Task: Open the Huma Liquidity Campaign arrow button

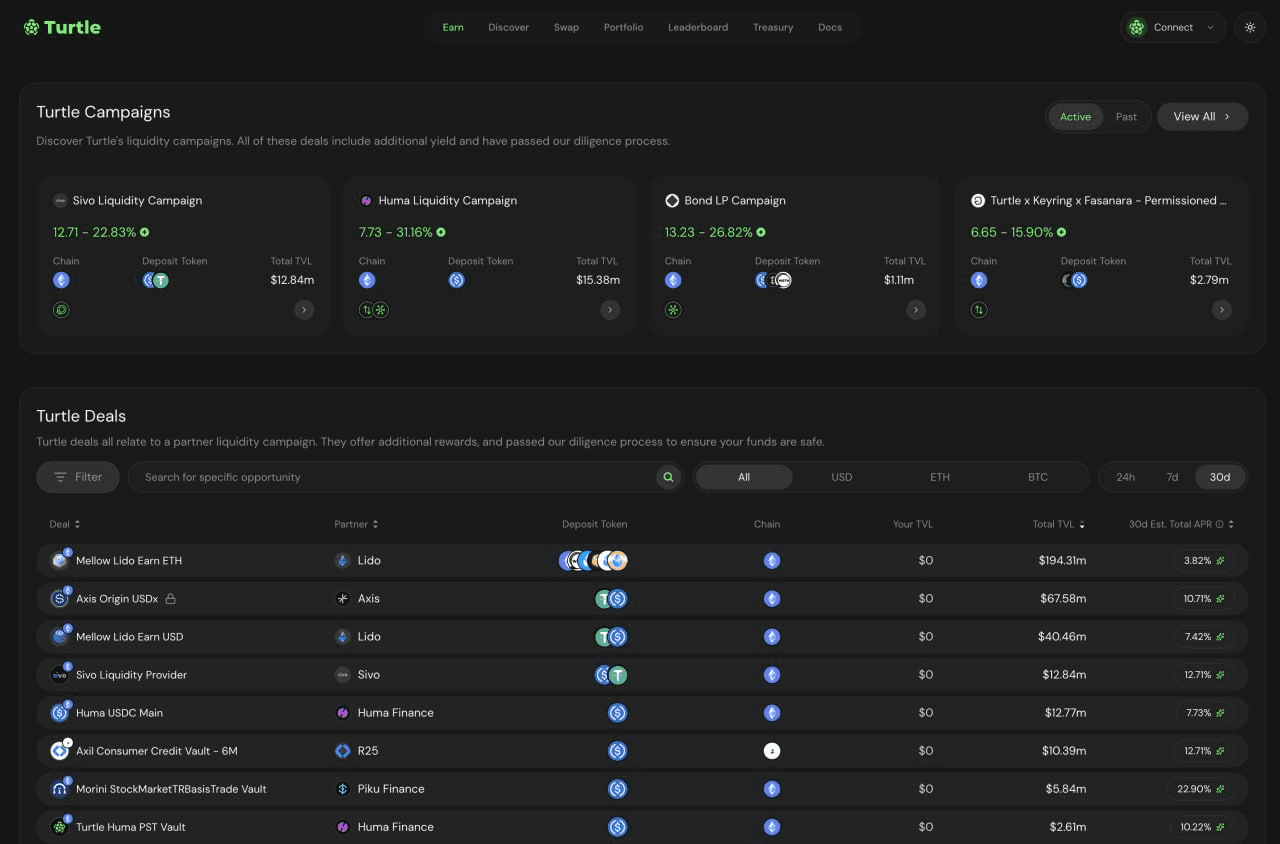Action: coord(610,310)
